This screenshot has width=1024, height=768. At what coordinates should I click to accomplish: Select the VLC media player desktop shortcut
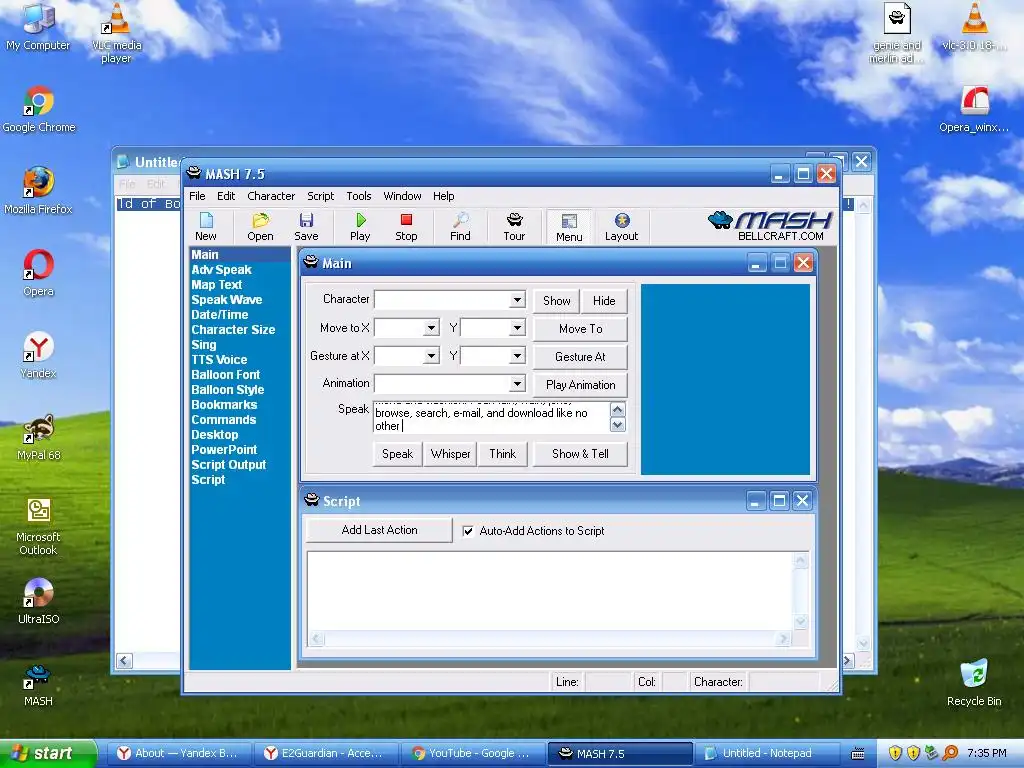click(x=116, y=33)
